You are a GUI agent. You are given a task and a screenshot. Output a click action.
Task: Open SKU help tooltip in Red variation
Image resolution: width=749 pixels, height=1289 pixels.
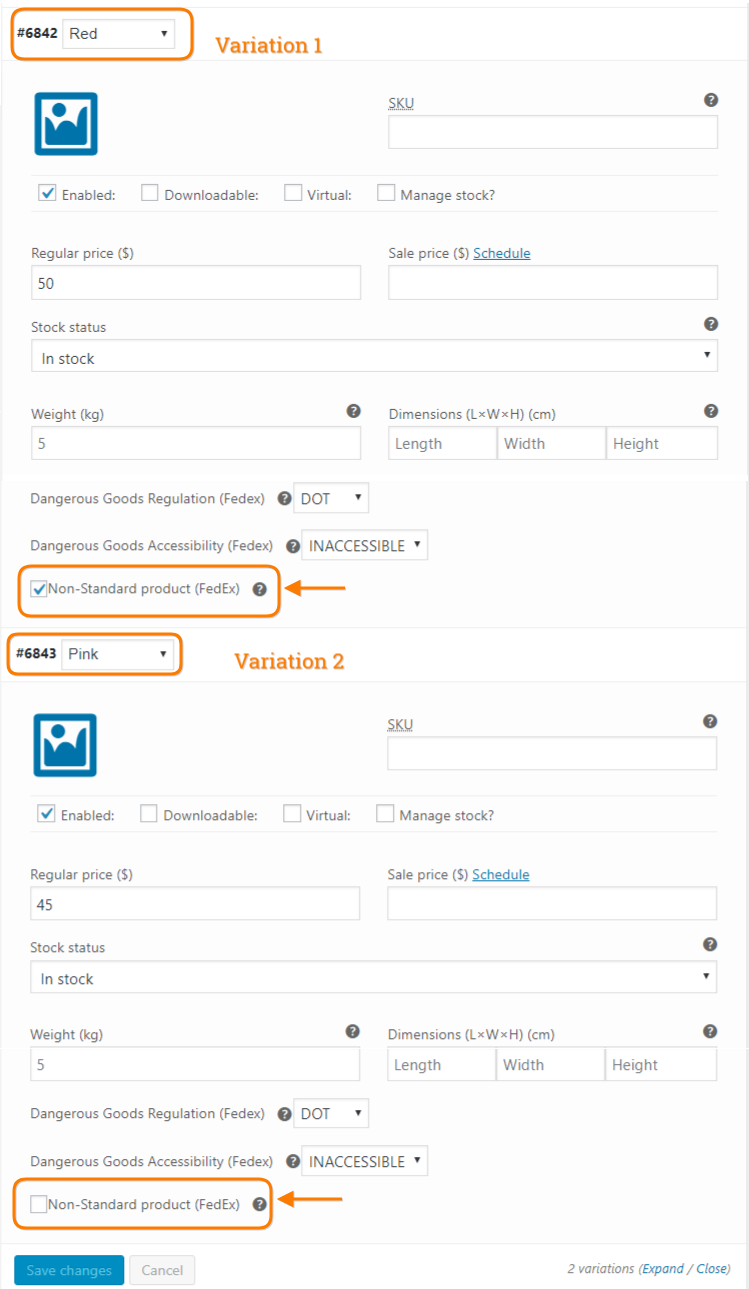(x=711, y=100)
